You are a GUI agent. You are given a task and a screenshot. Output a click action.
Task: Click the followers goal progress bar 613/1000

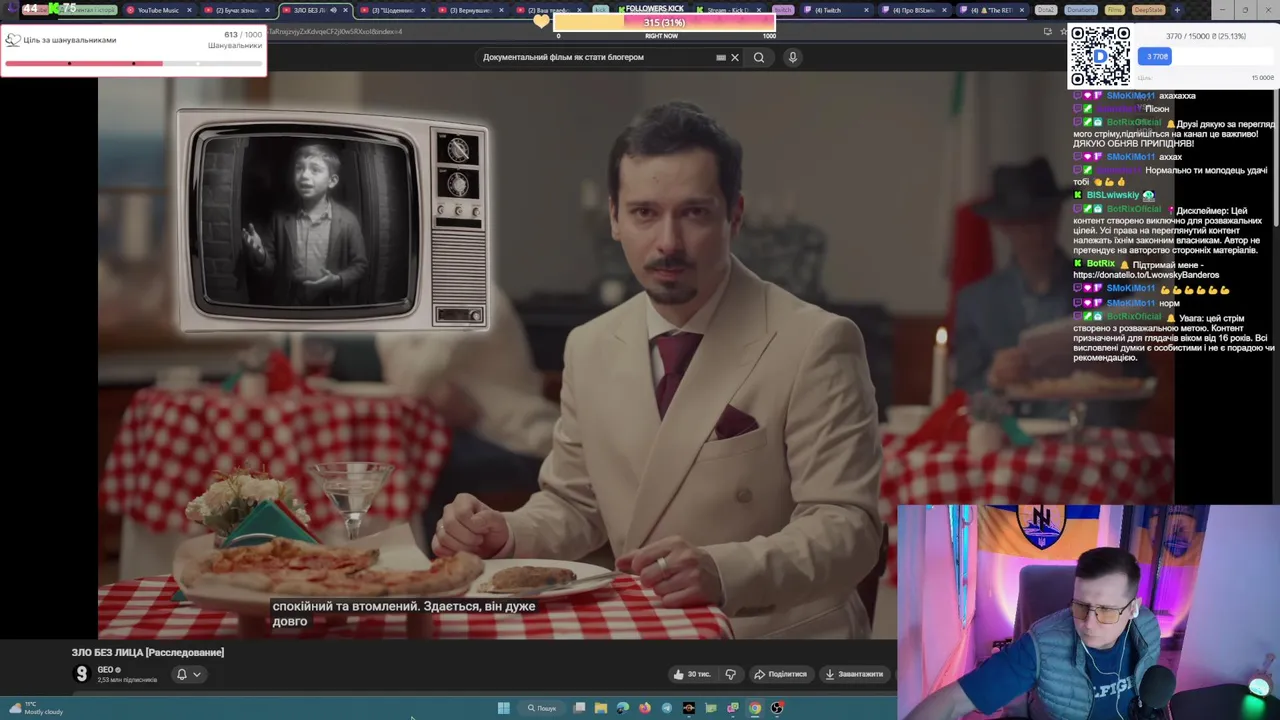coord(133,64)
